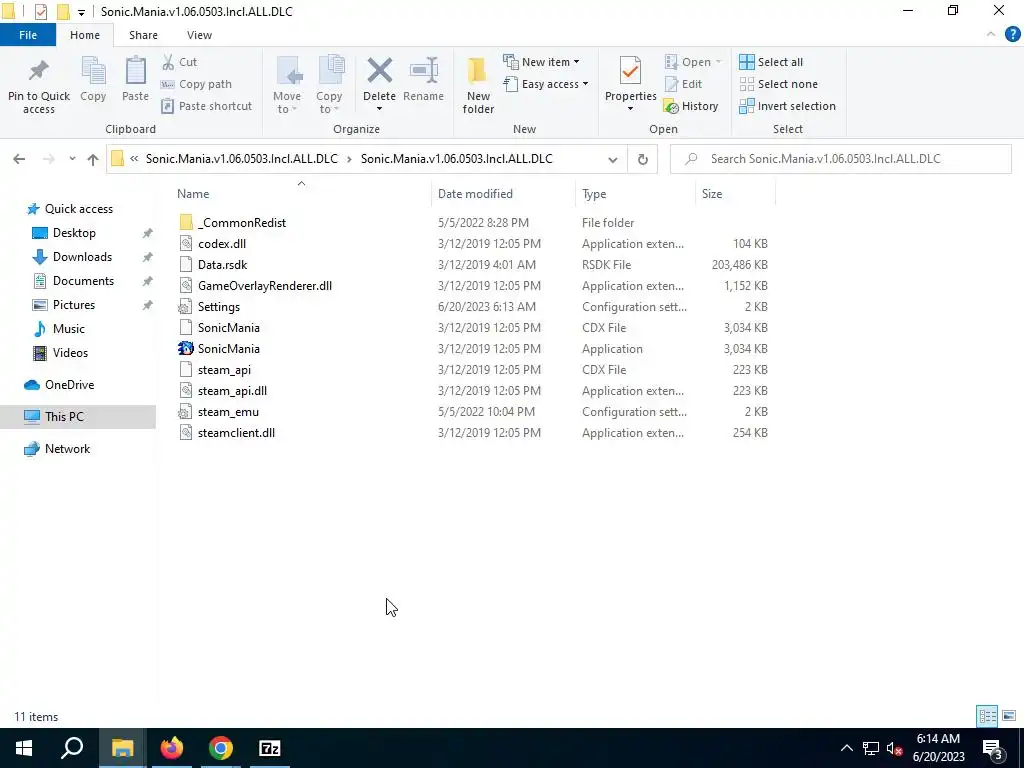Open recent locations dropdown arrow
Viewport: 1024px width, 768px height.
72,159
